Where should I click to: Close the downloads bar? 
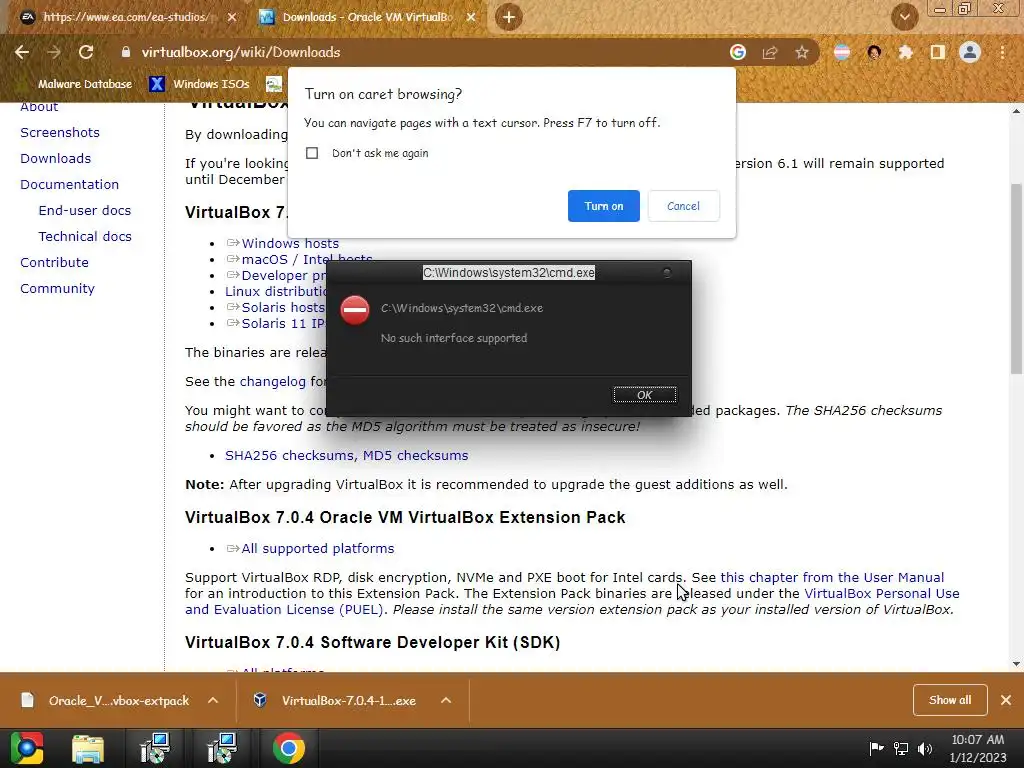point(1006,700)
